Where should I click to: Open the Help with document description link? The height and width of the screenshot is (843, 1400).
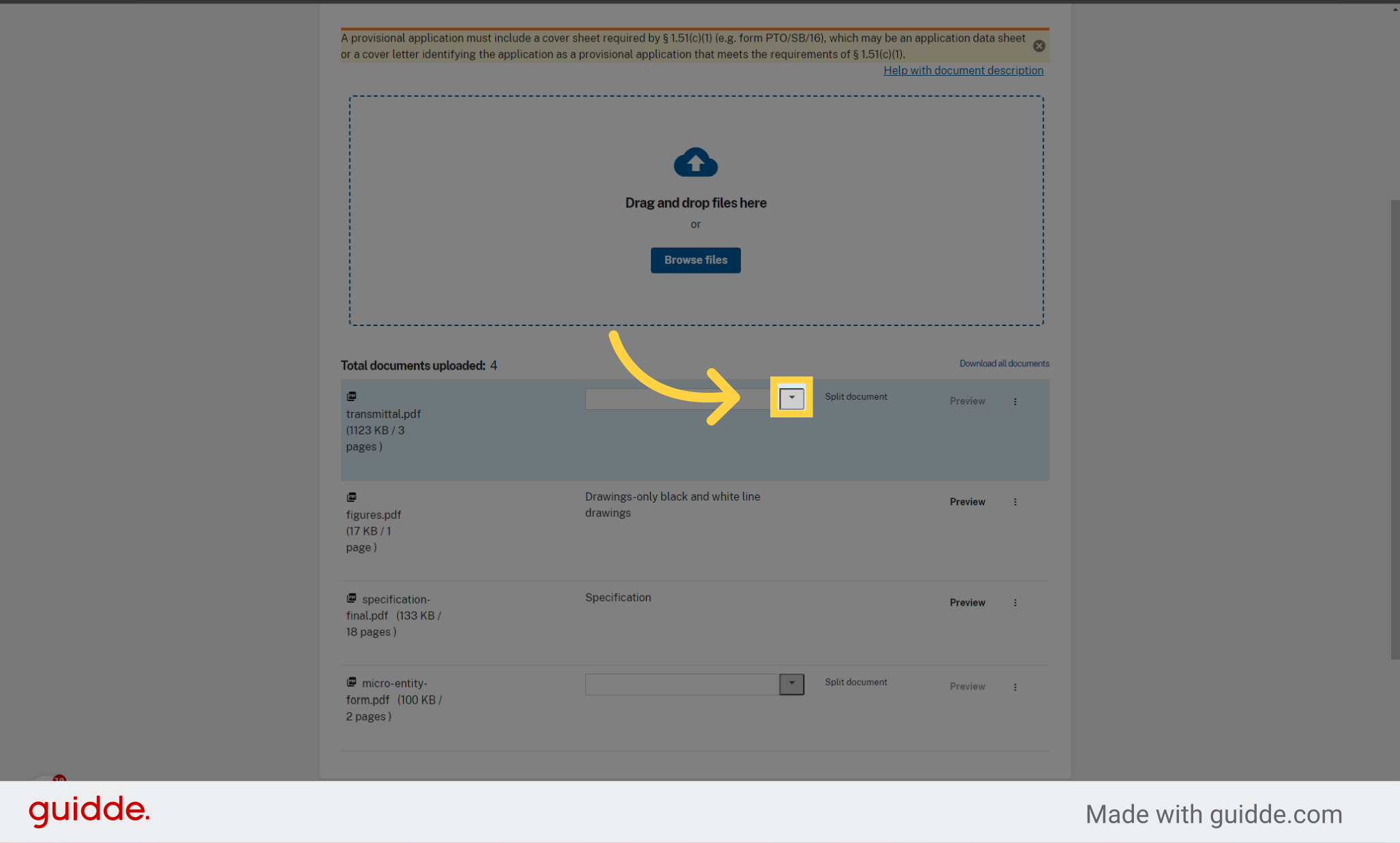click(963, 70)
